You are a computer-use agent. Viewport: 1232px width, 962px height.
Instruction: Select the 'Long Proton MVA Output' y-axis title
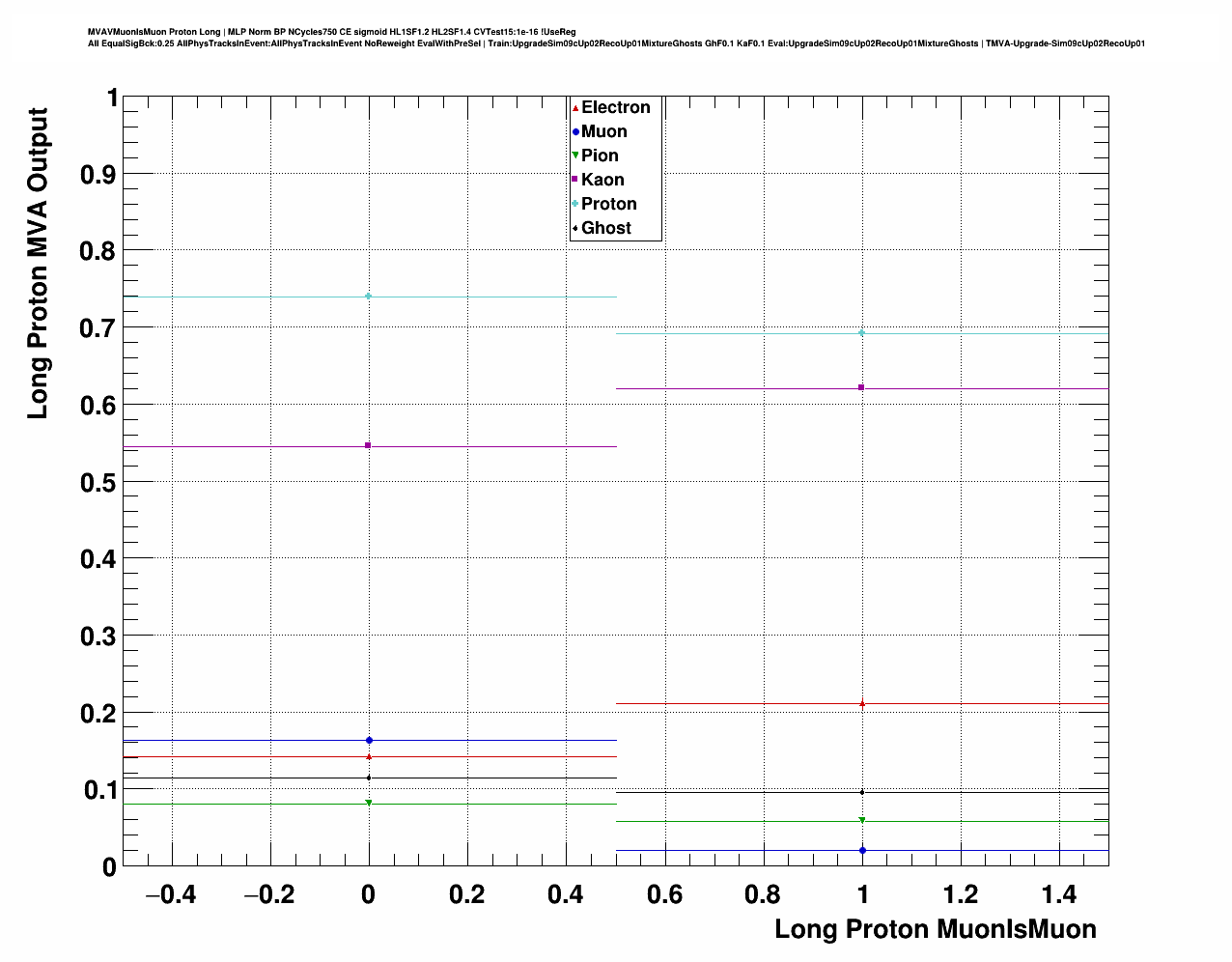pyautogui.click(x=38, y=264)
